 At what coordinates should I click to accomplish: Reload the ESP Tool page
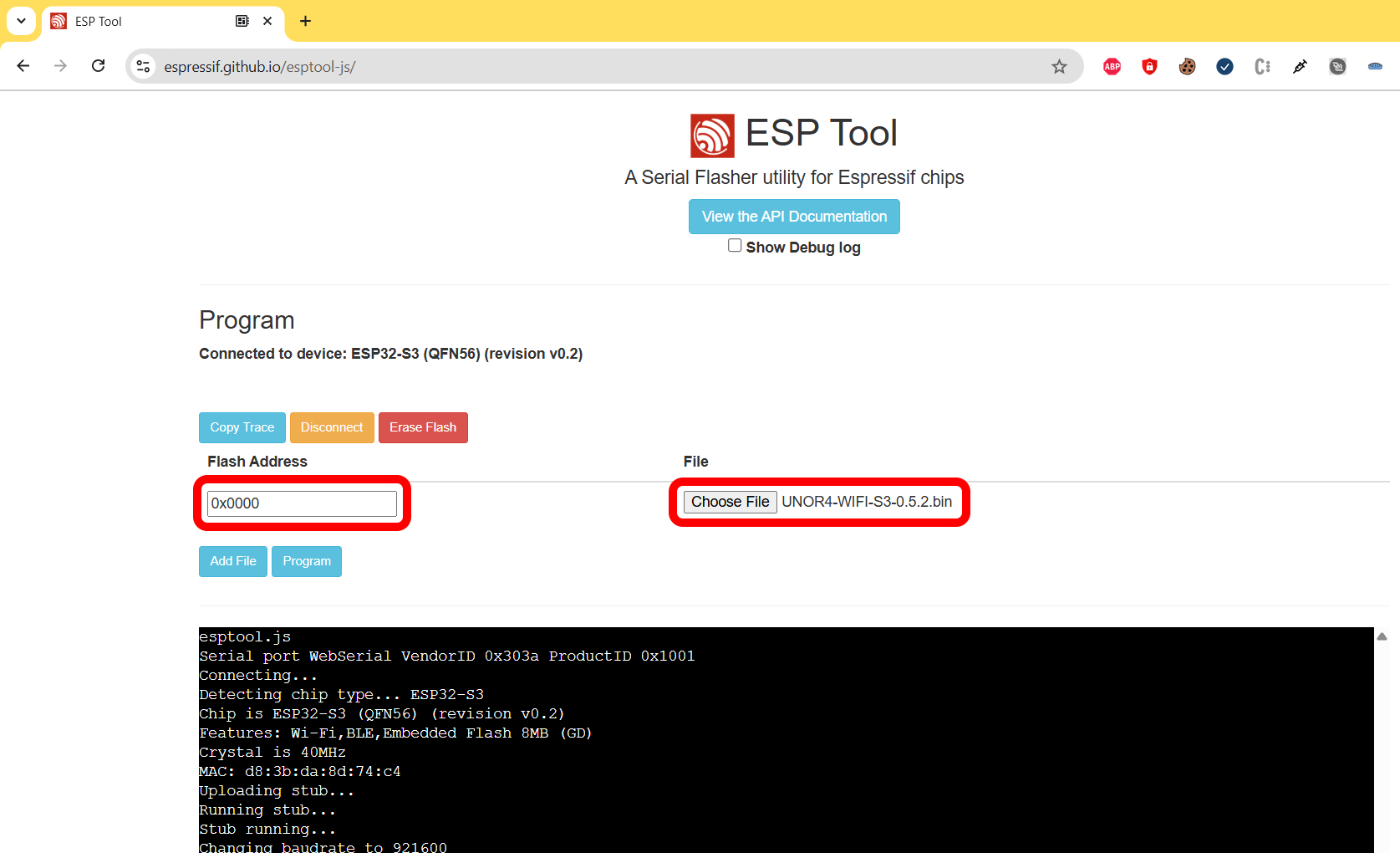coord(99,66)
